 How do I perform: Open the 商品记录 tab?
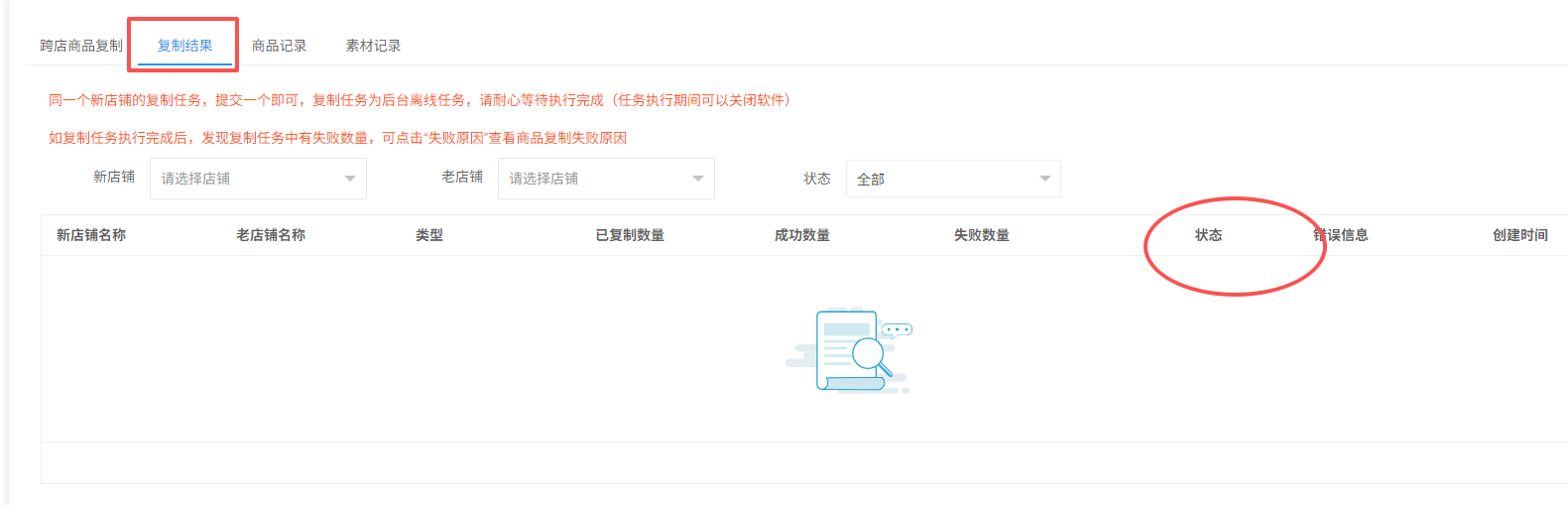pos(279,46)
